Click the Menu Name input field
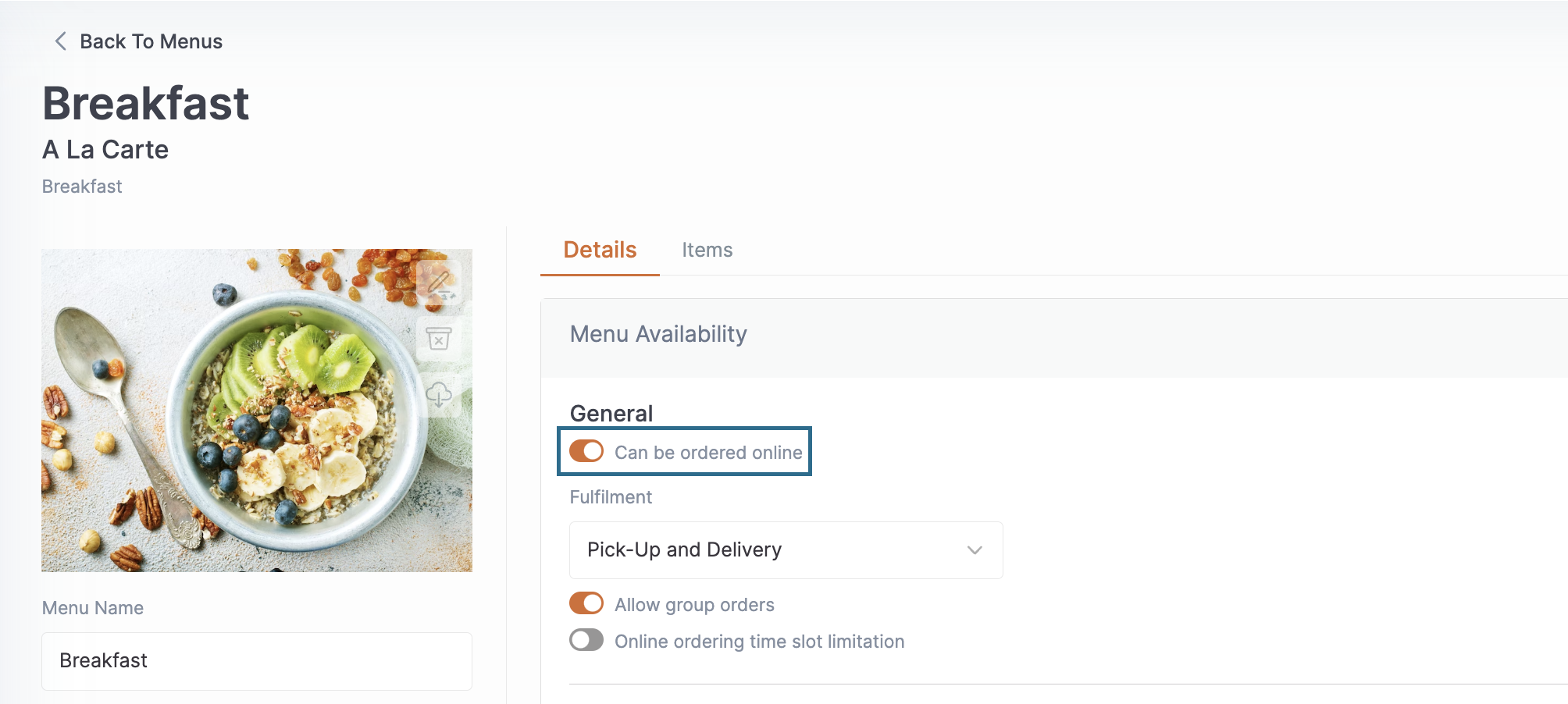 [257, 661]
